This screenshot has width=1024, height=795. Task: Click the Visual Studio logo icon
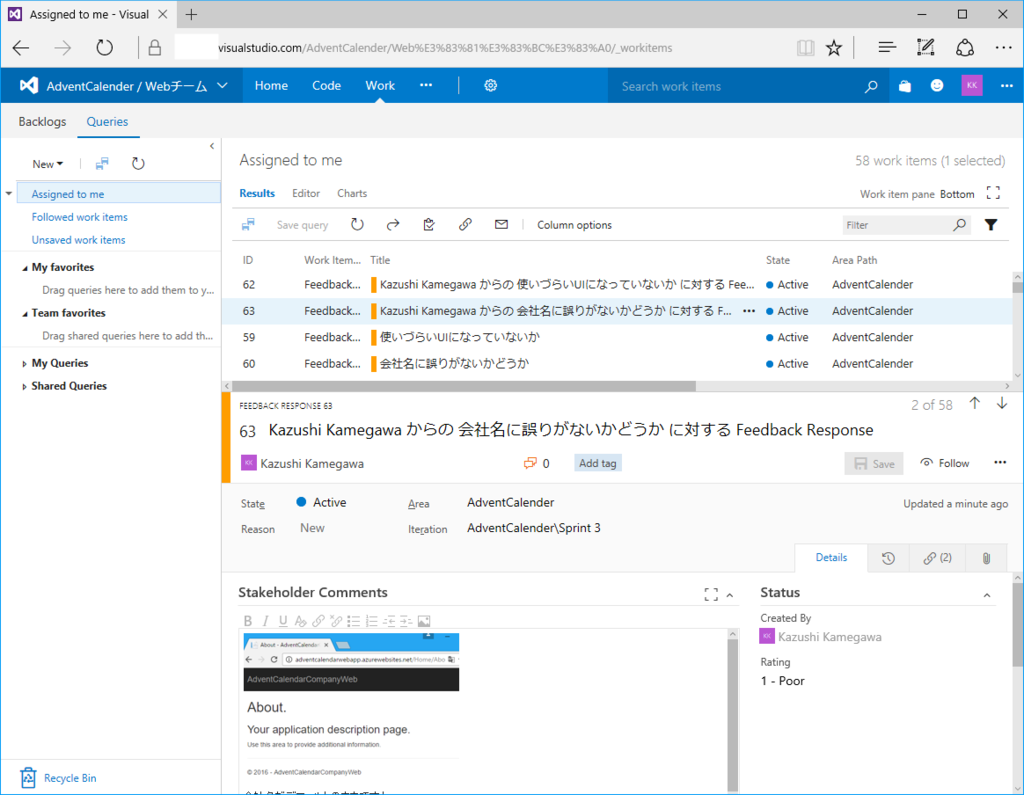click(x=29, y=86)
